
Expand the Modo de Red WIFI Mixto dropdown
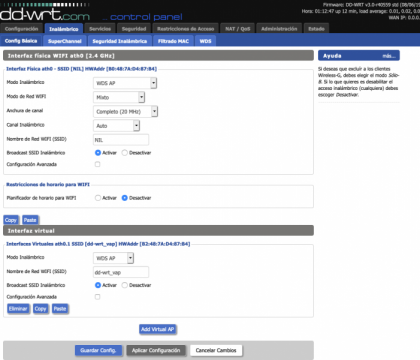pos(119,97)
